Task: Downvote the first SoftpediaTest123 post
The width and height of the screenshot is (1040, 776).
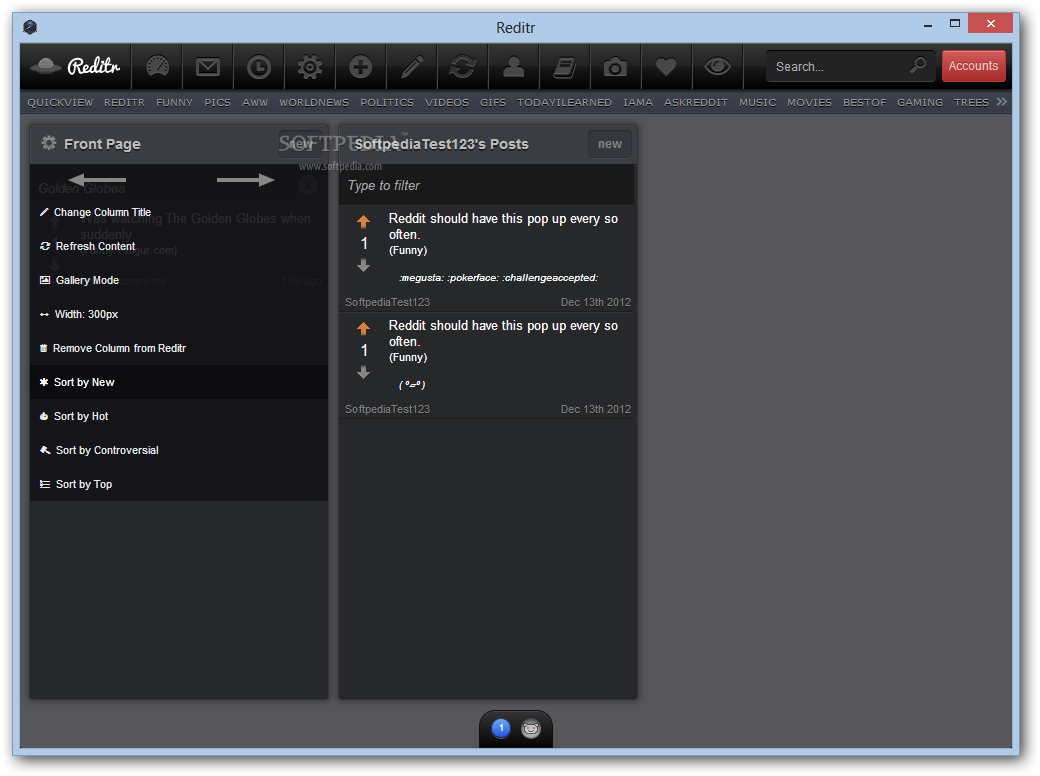Action: (x=363, y=266)
